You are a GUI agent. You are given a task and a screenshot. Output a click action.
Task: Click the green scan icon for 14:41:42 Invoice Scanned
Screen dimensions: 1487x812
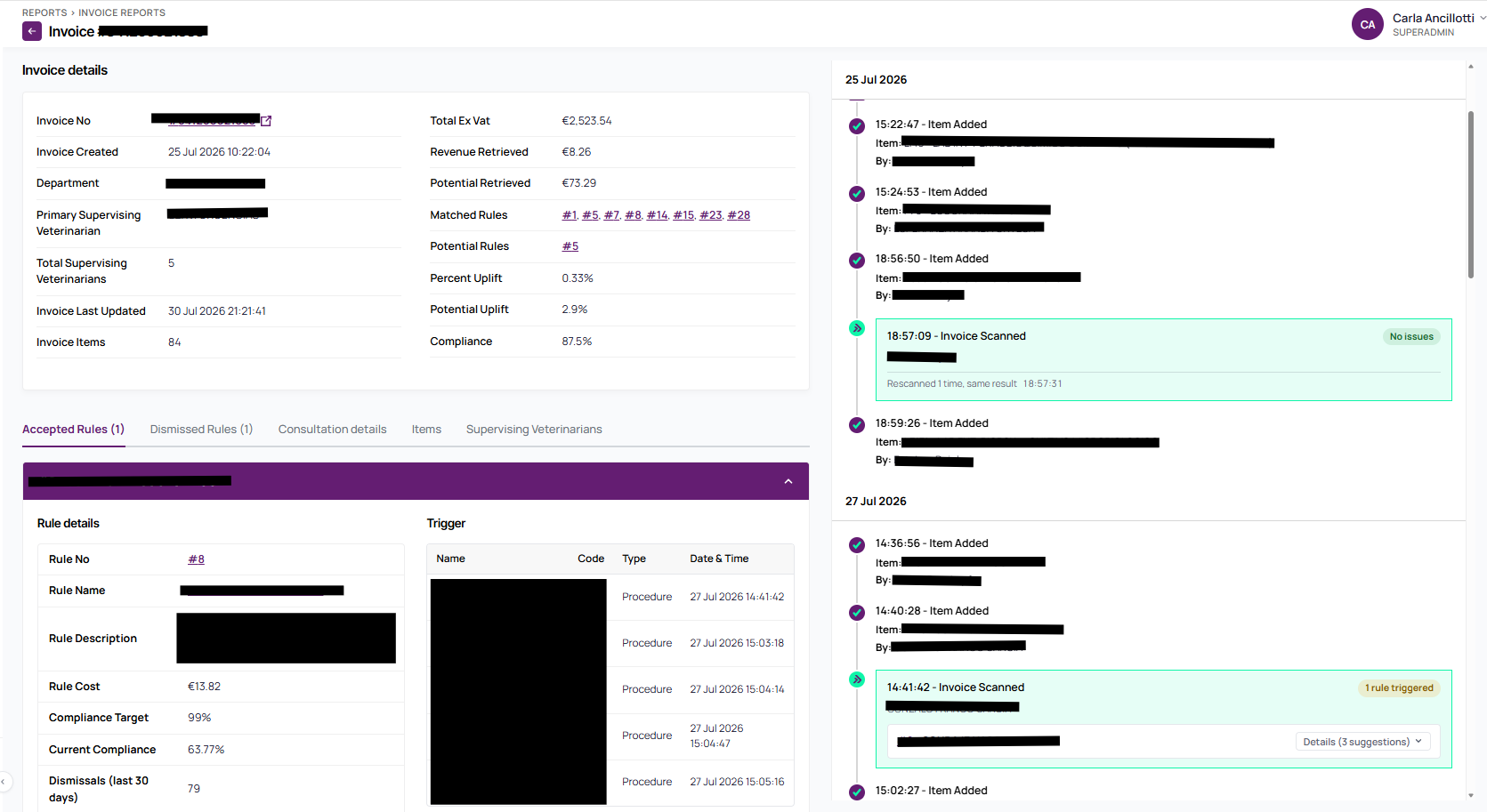[x=857, y=679]
